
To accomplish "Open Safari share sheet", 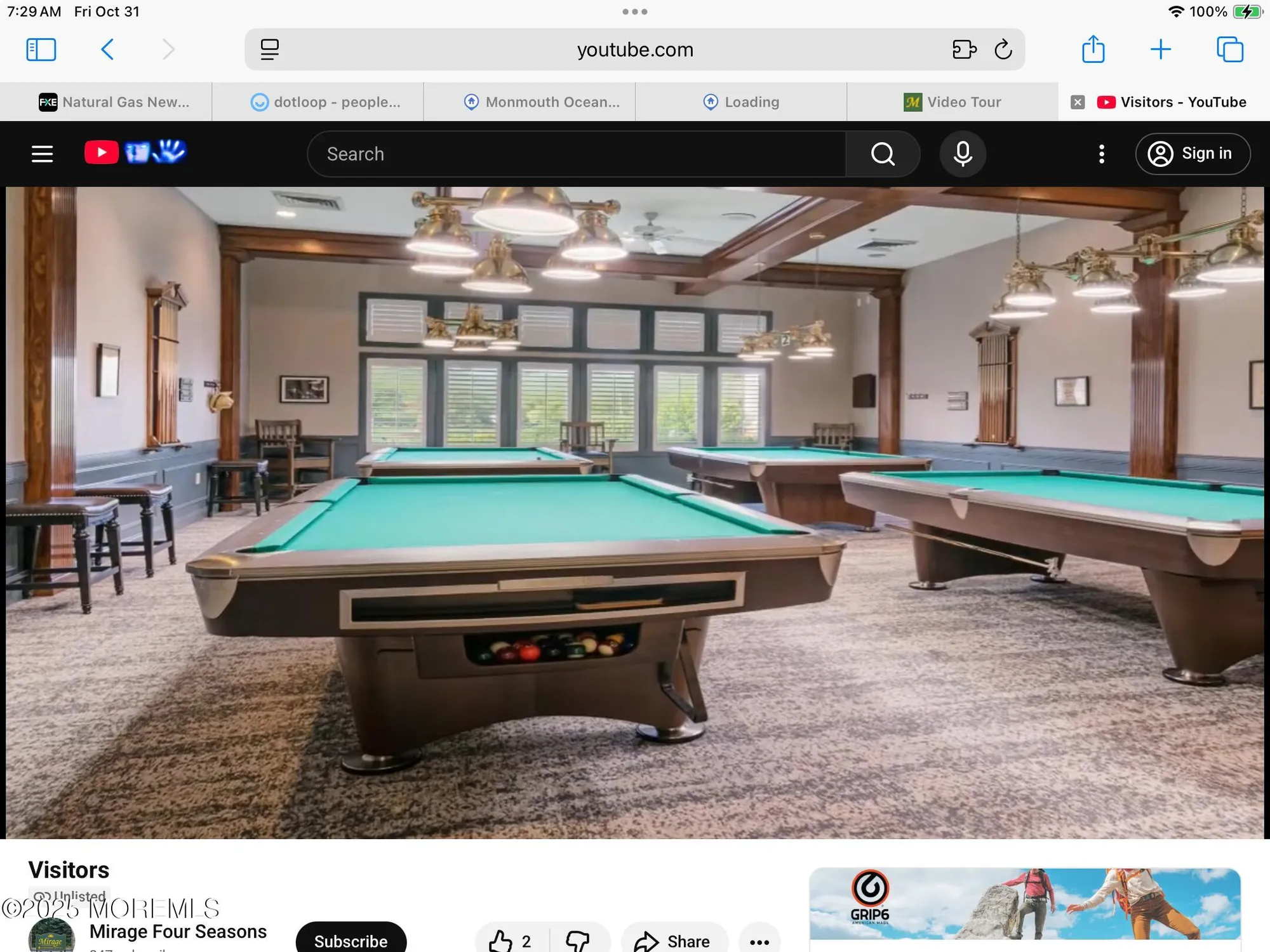I will point(1093,50).
